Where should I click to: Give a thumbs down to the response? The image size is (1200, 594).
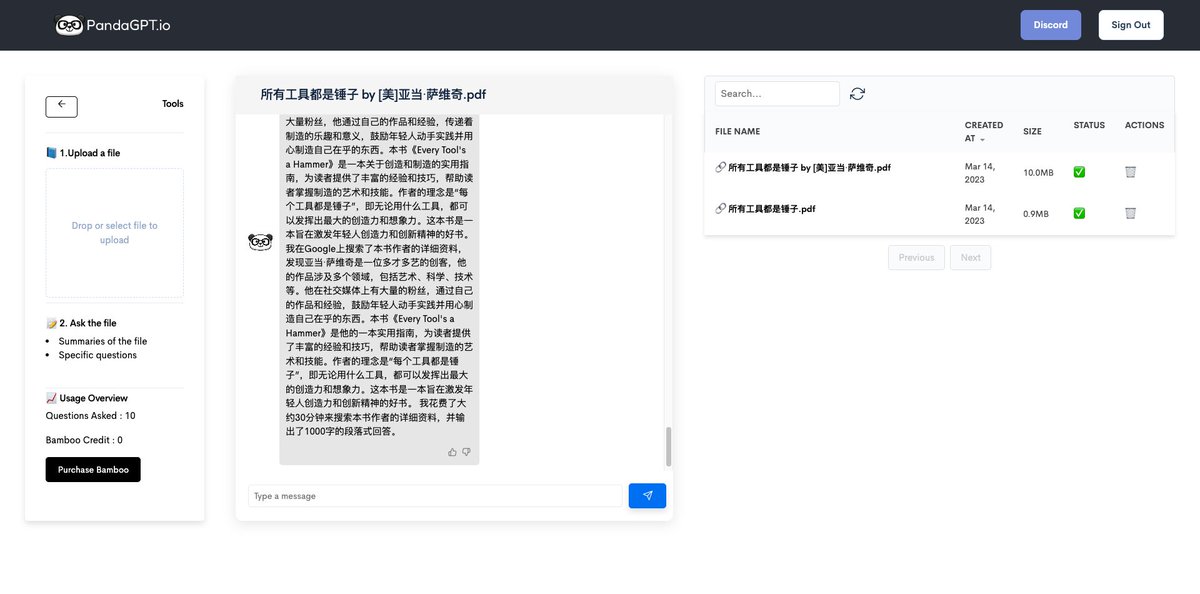(x=466, y=451)
